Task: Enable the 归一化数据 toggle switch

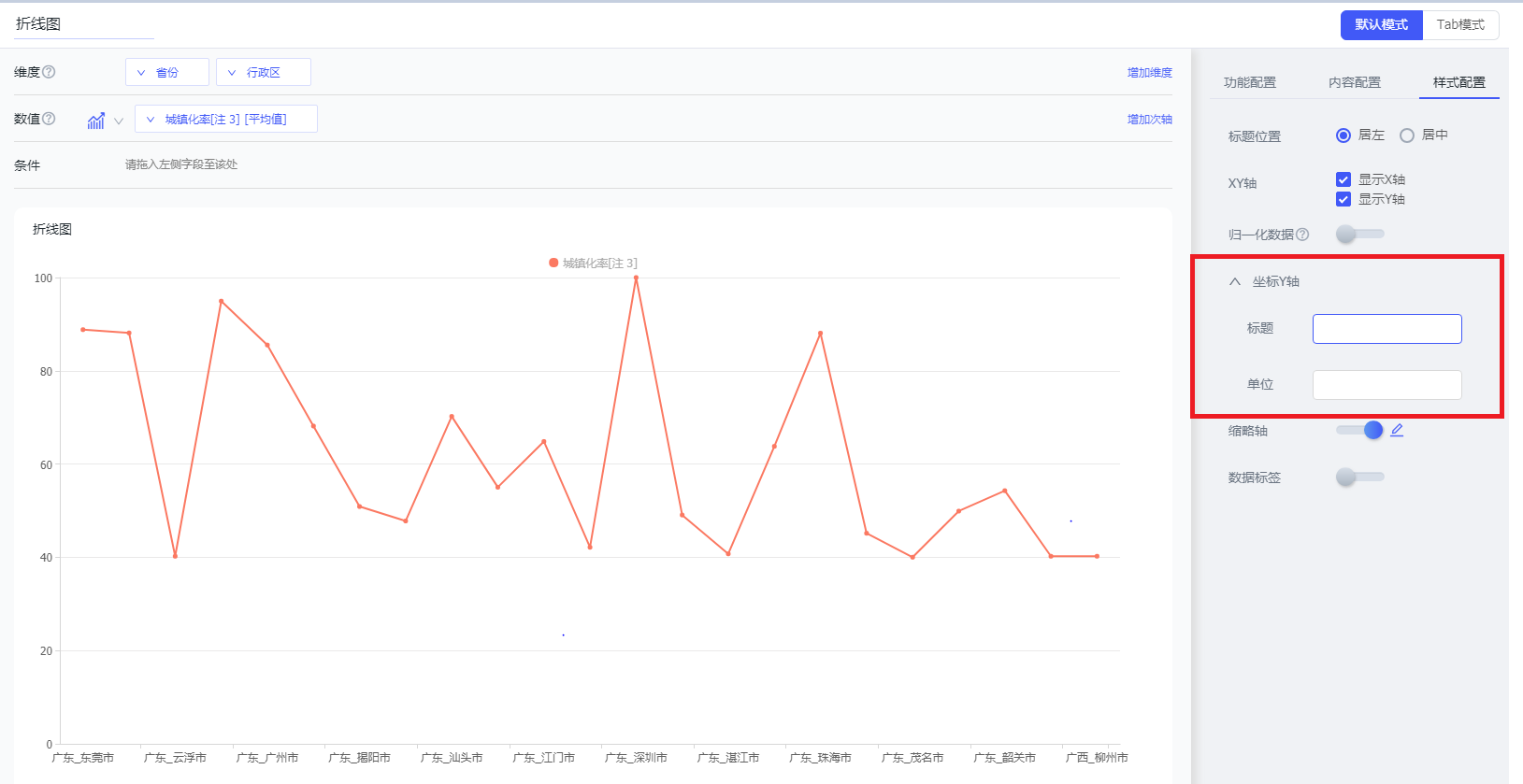Action: [x=1359, y=235]
